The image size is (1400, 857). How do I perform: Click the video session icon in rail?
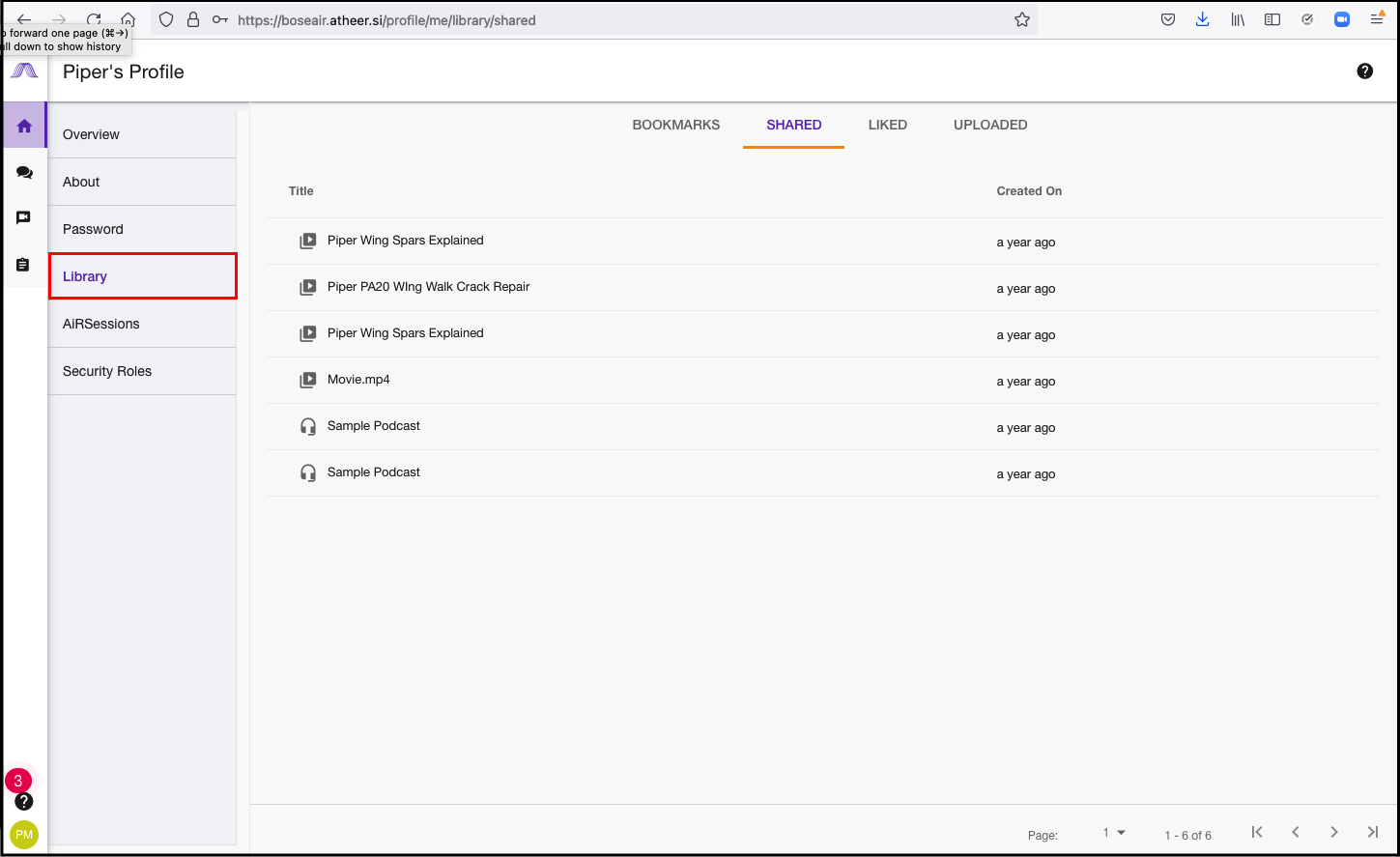click(x=24, y=217)
